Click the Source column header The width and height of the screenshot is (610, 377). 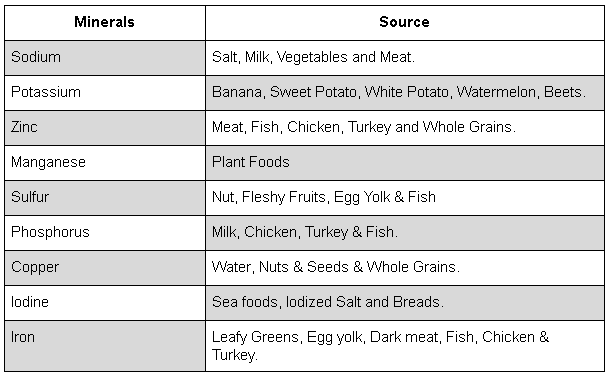(x=405, y=23)
